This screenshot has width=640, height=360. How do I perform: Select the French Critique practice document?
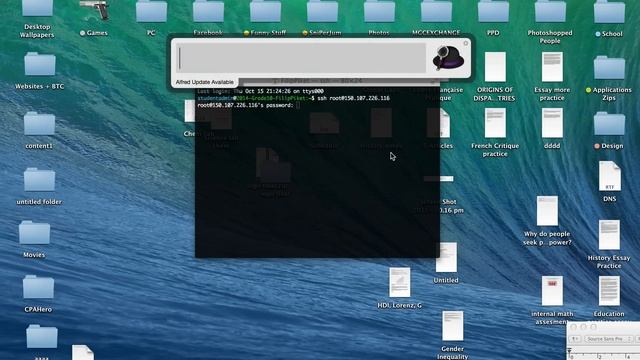click(495, 123)
